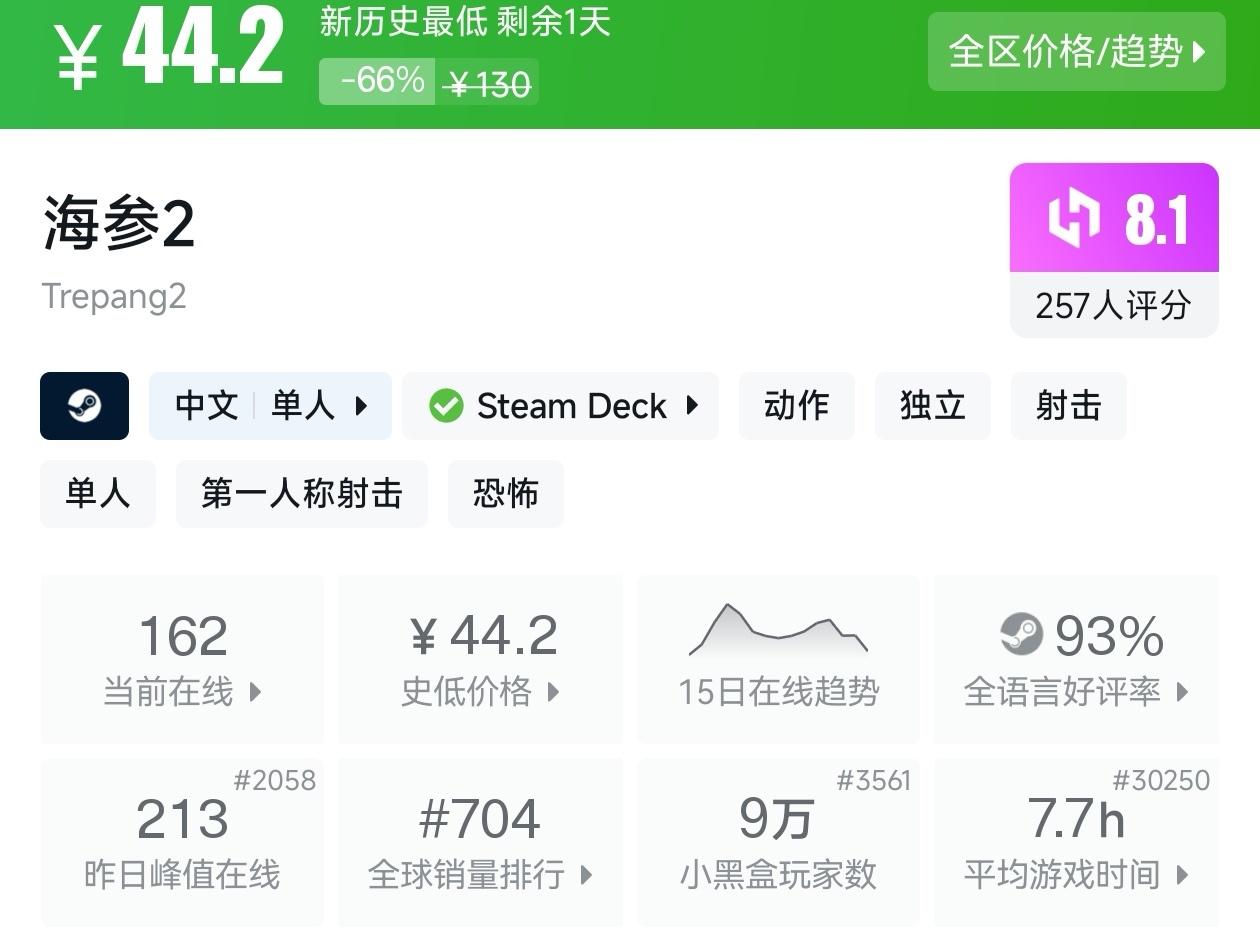Open 全语言好评率 review rating details
Viewport: 1260px width, 936px height.
[1076, 658]
